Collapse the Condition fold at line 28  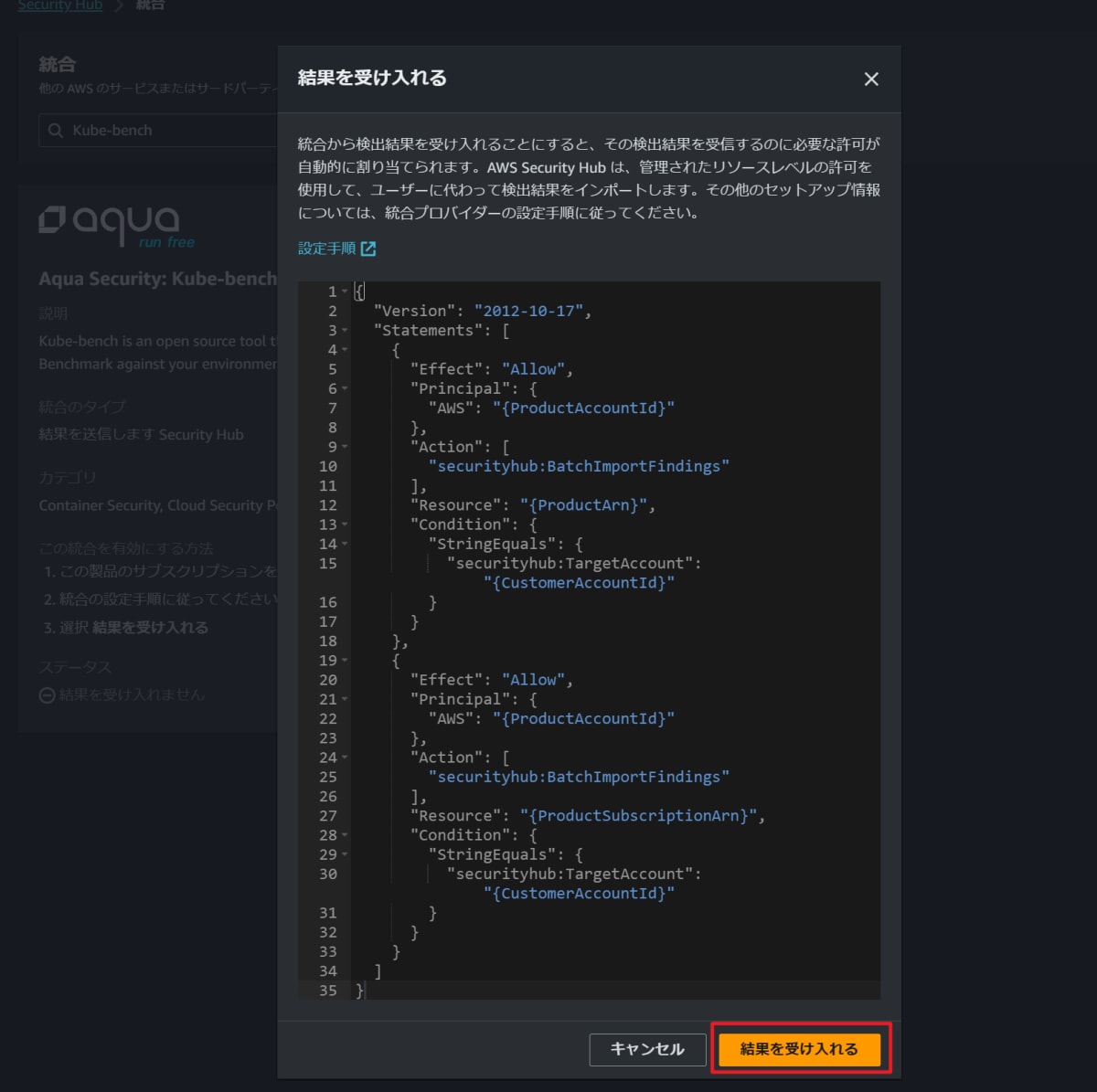point(345,835)
